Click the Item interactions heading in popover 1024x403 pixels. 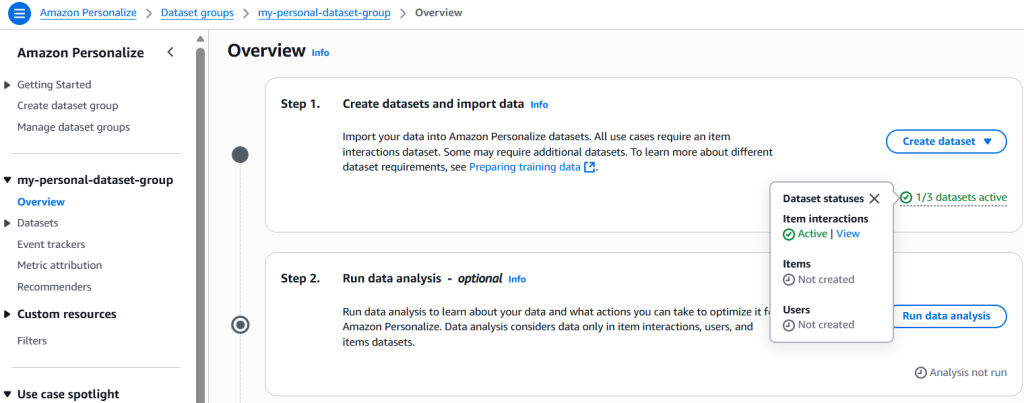point(825,219)
